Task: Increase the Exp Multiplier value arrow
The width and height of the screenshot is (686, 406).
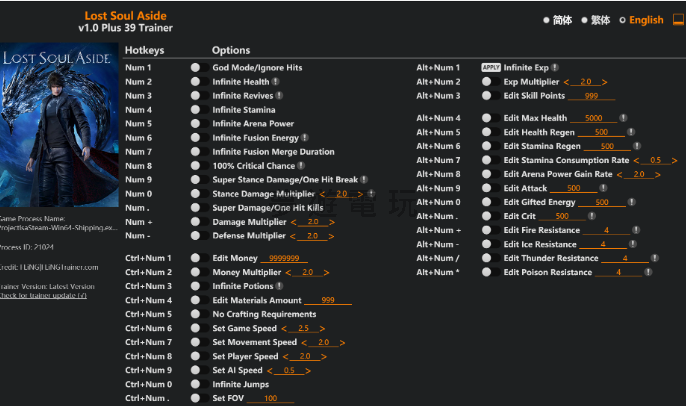Action: tap(605, 82)
